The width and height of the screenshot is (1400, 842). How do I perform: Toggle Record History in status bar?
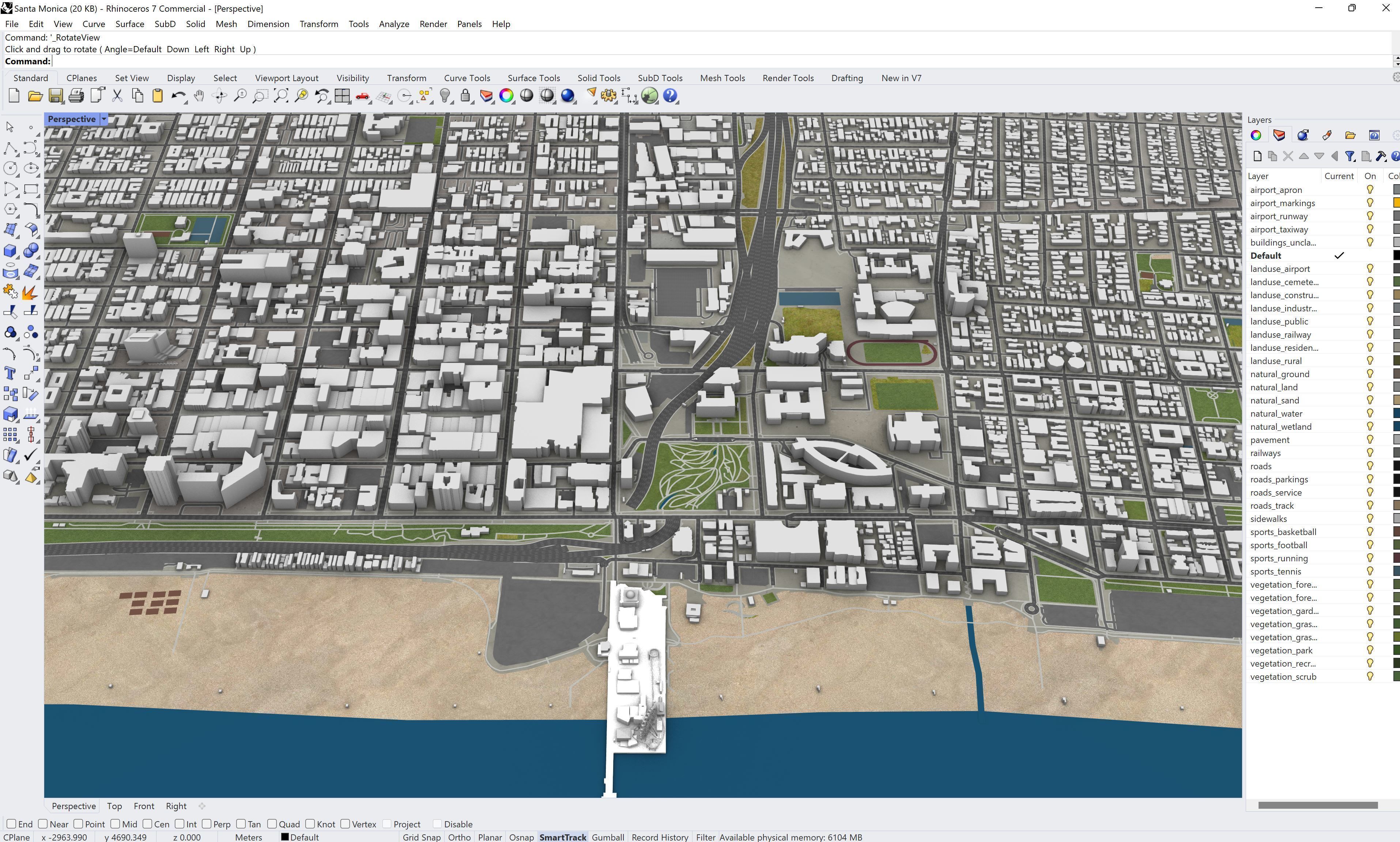tap(660, 837)
